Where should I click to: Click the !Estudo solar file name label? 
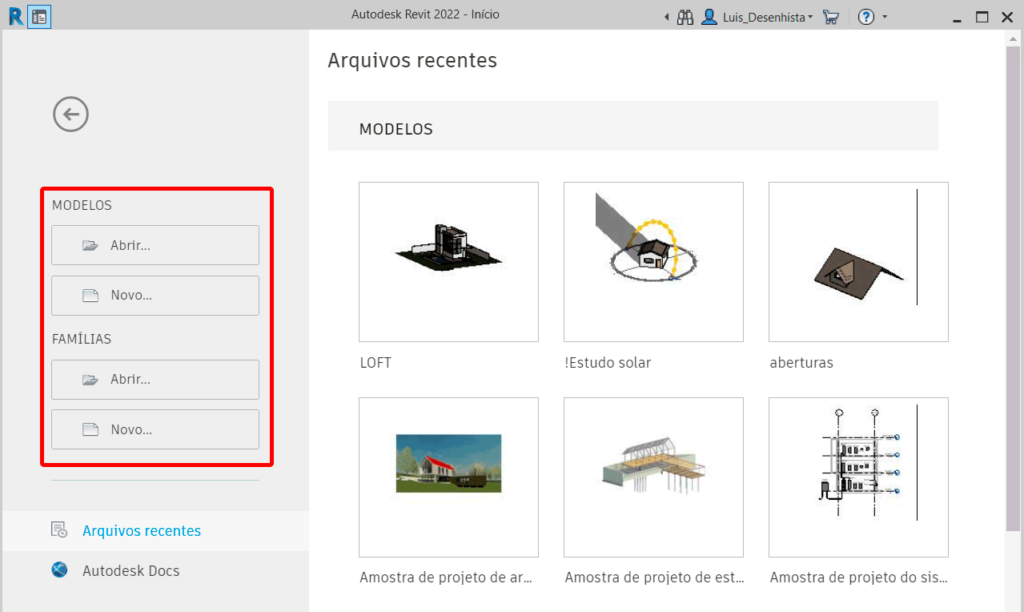tap(607, 362)
